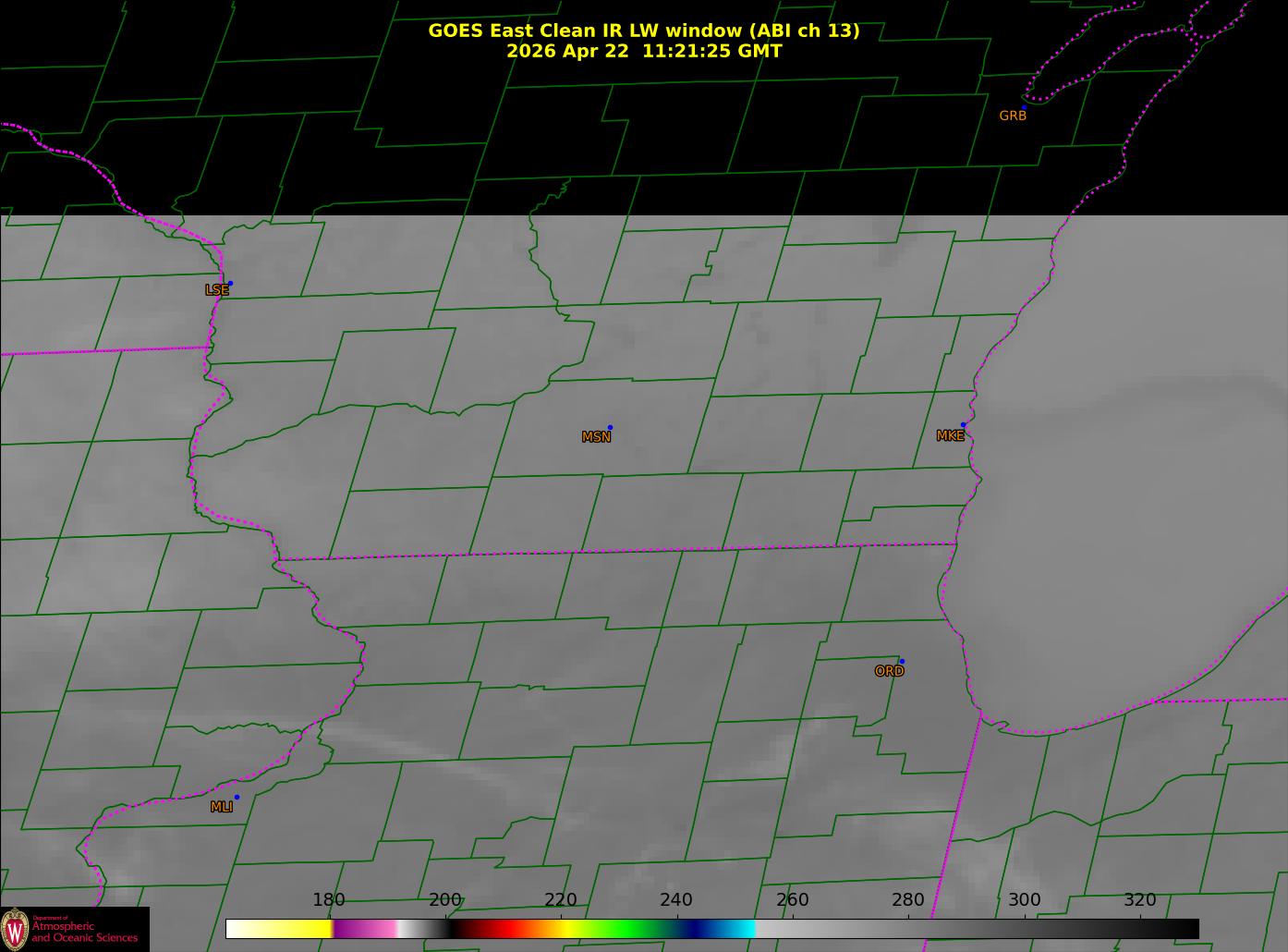
Task: Click the green segment of the color scale
Action: [638, 929]
